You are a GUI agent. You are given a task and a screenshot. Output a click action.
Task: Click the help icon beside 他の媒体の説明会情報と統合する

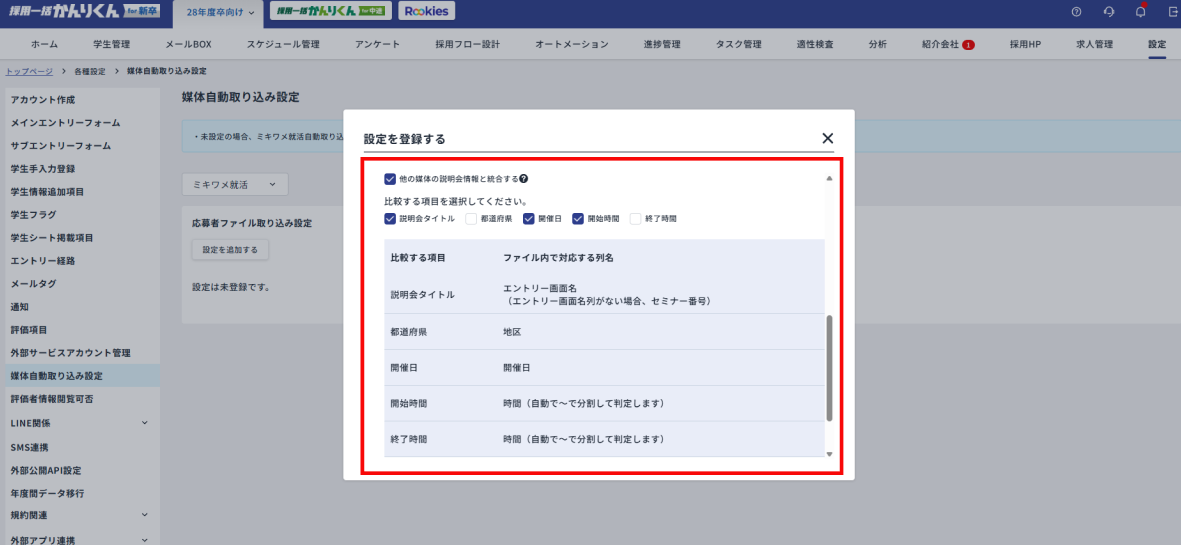pos(524,179)
